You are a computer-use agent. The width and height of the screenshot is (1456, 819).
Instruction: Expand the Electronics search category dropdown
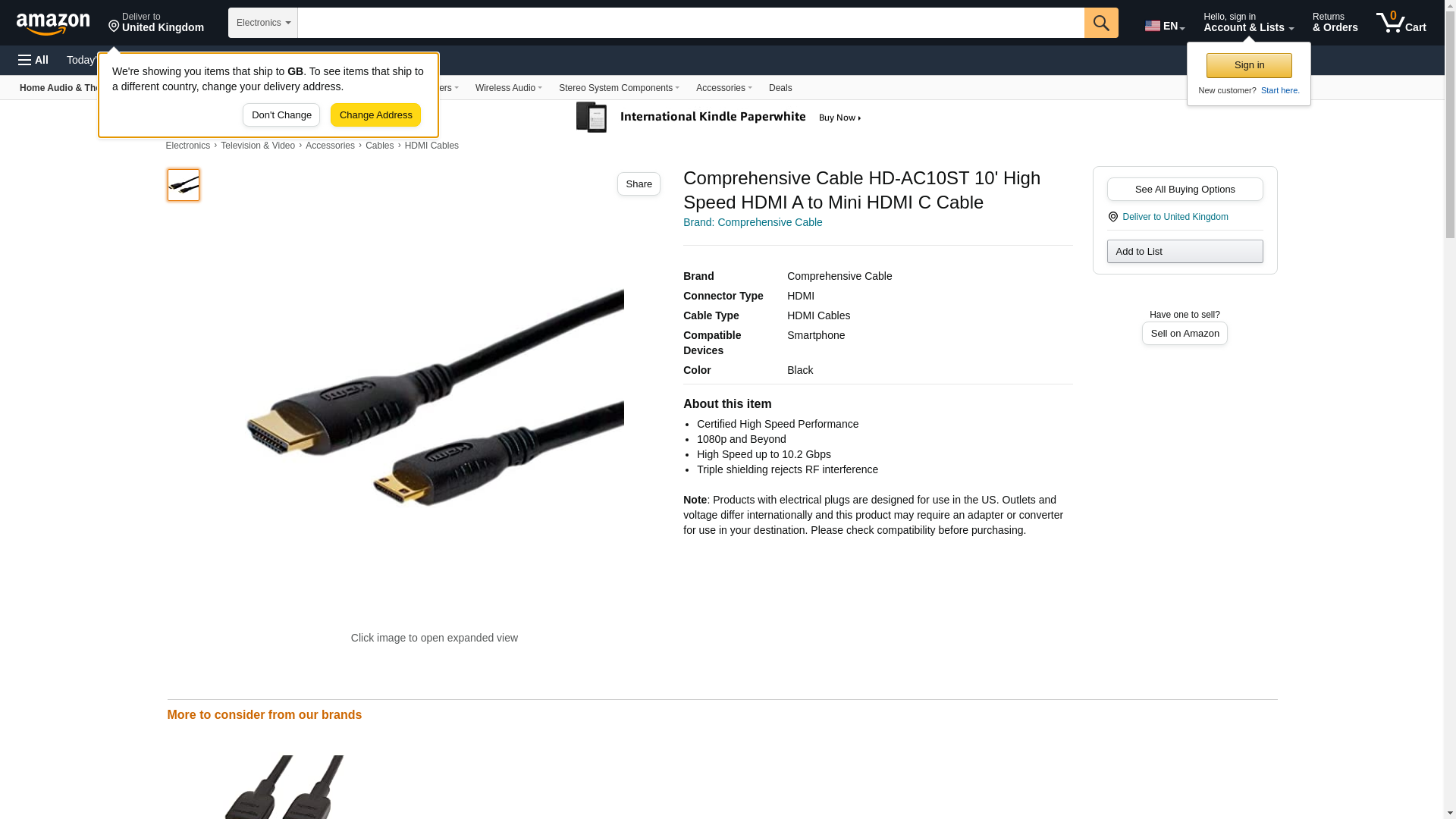coord(263,23)
